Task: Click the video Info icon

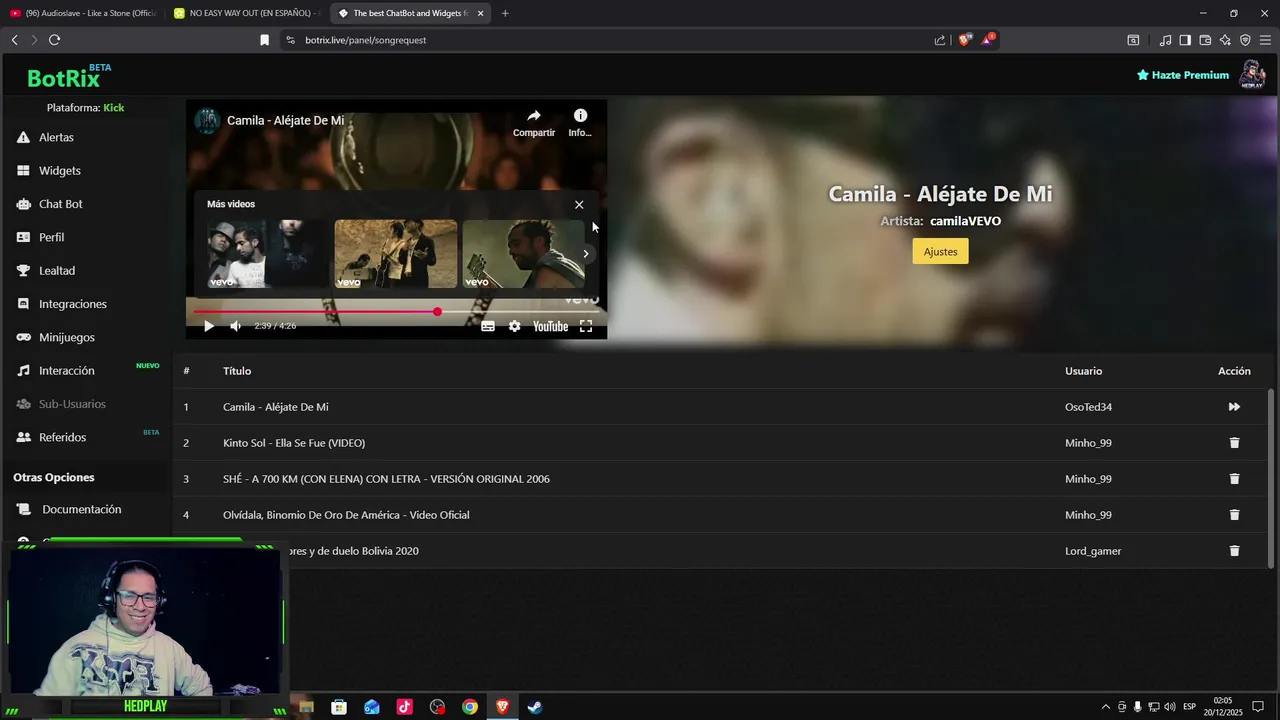Action: (580, 122)
